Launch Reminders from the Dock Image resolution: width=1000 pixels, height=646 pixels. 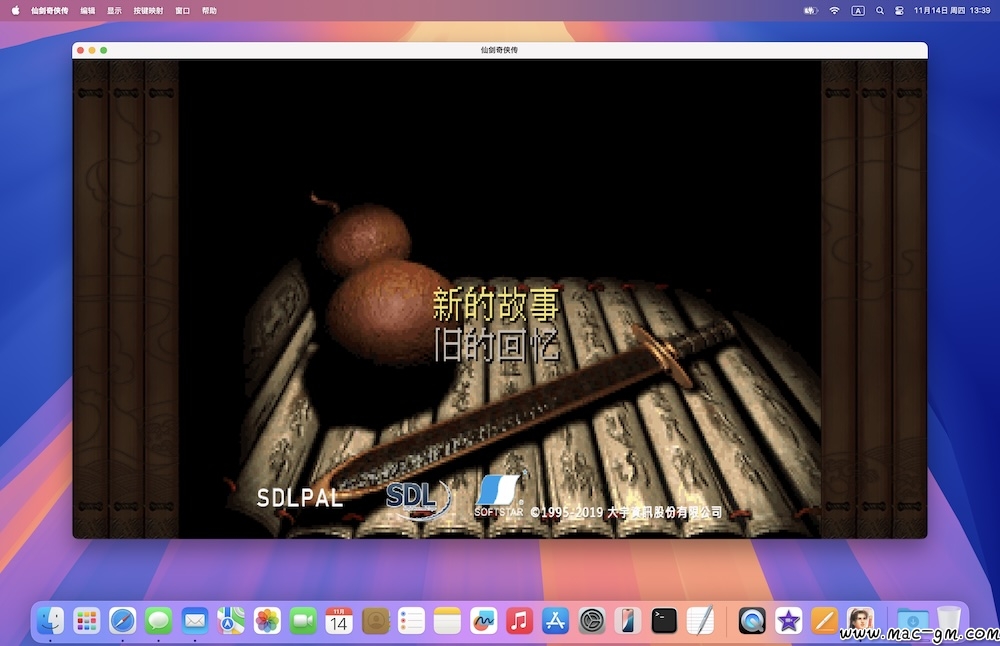click(x=411, y=620)
